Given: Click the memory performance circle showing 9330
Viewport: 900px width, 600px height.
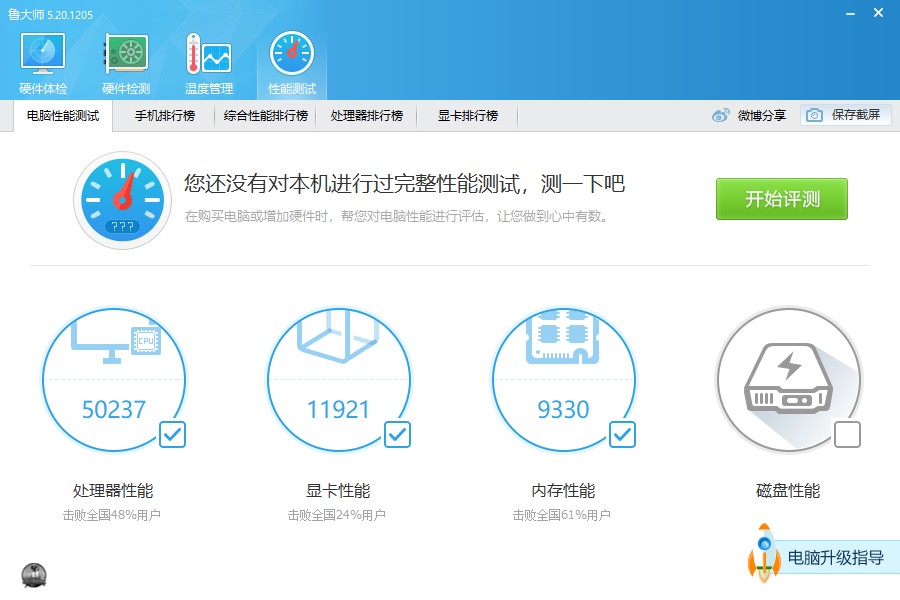Looking at the screenshot, I should pyautogui.click(x=564, y=379).
